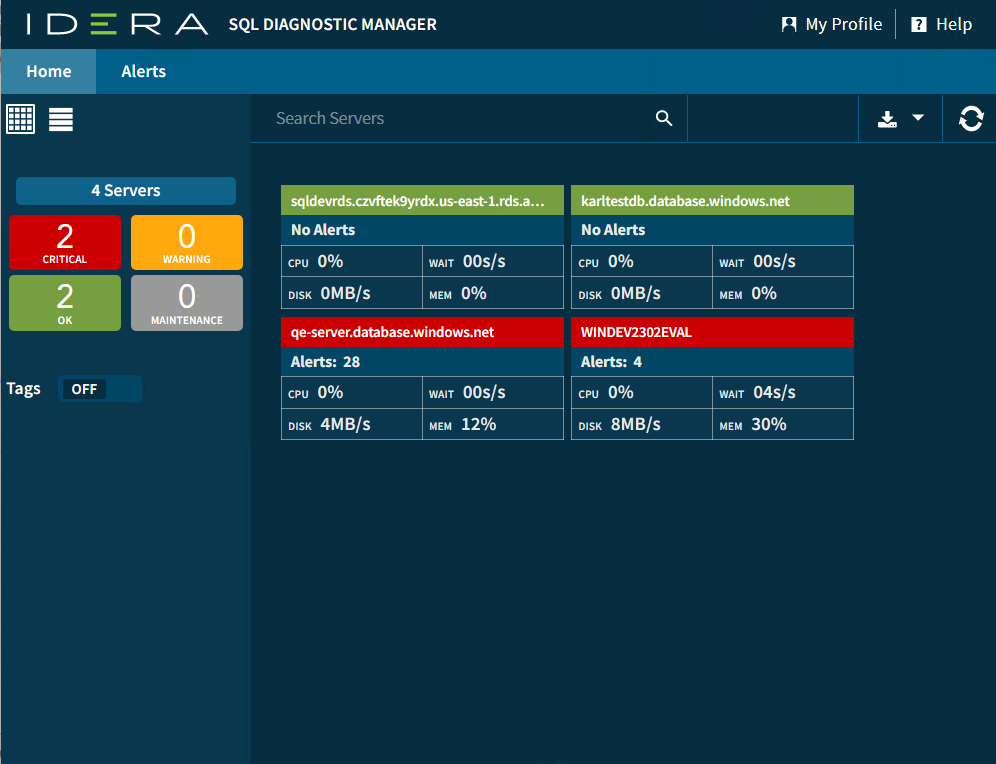The height and width of the screenshot is (764, 996).
Task: Click MEM 0% on the karltestdb card
Action: pos(783,293)
